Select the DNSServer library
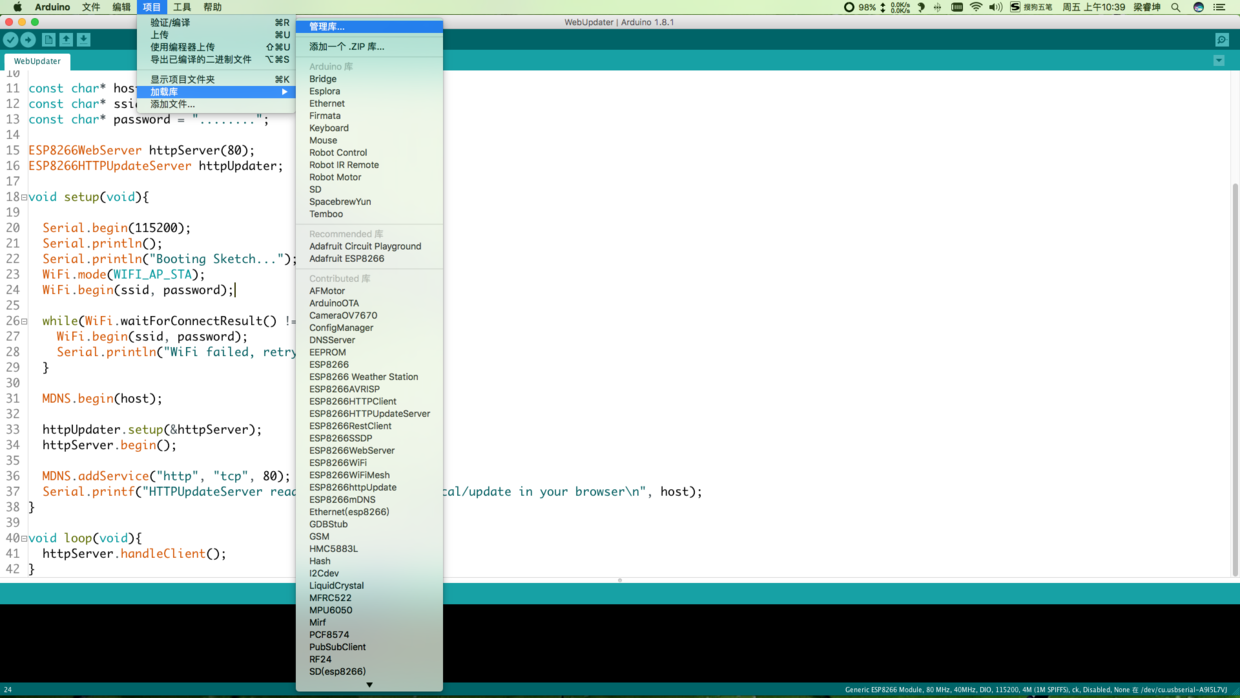The width and height of the screenshot is (1240, 698). pos(369,340)
